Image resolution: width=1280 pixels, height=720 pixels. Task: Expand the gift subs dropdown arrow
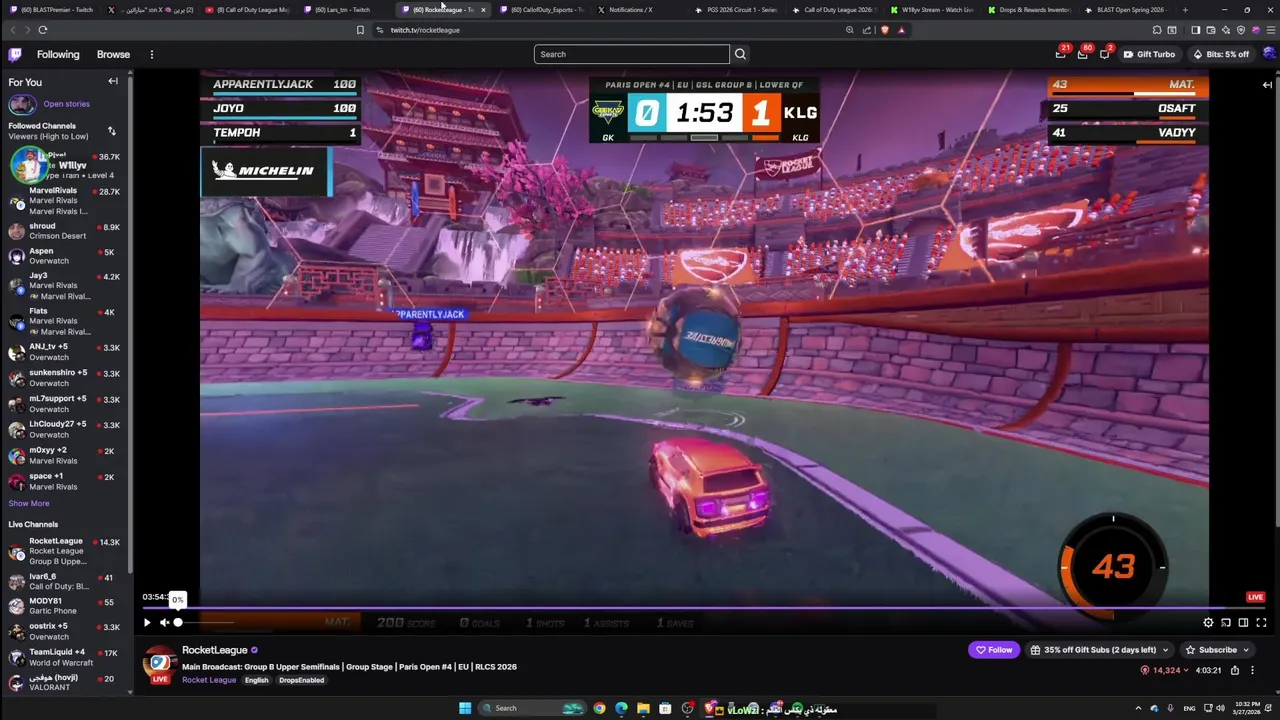pyautogui.click(x=1165, y=650)
